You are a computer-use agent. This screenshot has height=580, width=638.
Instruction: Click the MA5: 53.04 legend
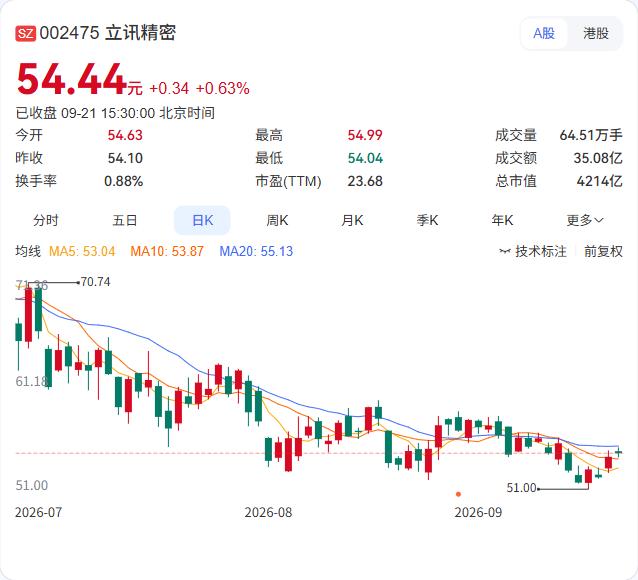[82, 251]
